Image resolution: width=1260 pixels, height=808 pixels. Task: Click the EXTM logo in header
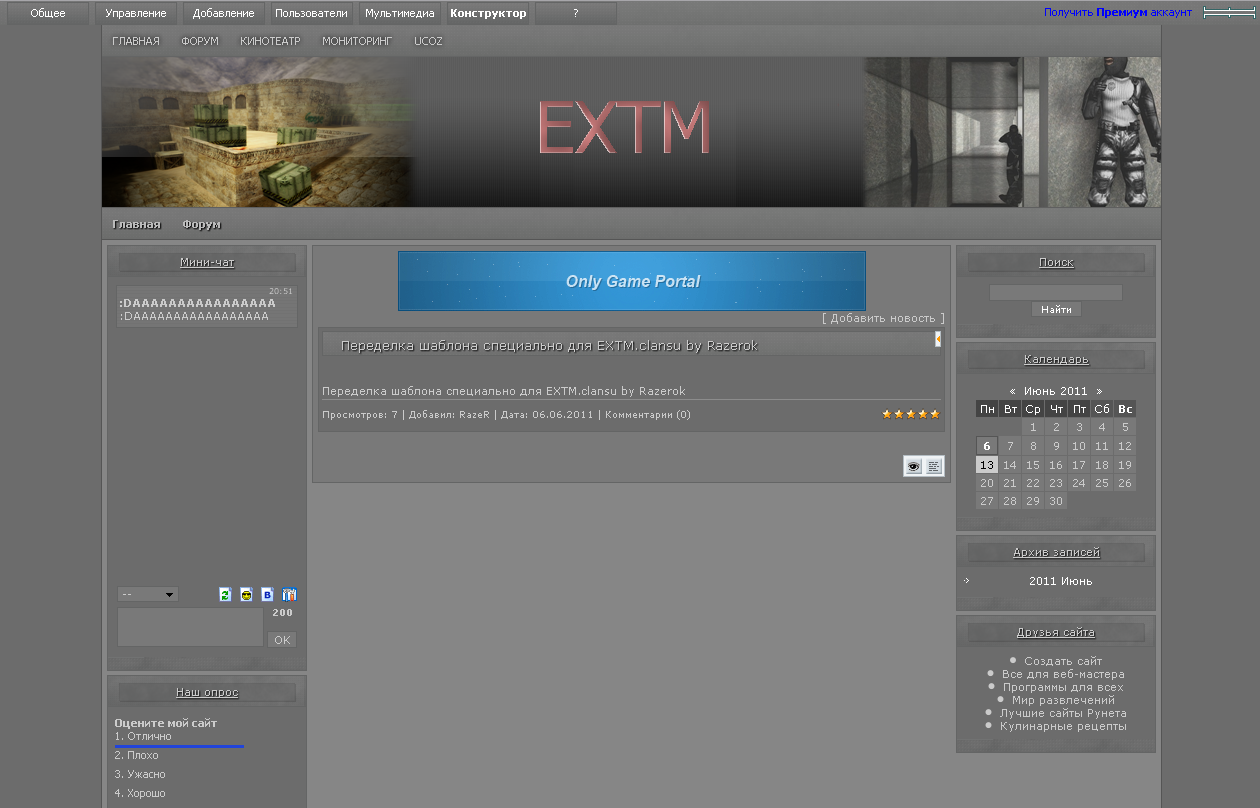(x=624, y=128)
